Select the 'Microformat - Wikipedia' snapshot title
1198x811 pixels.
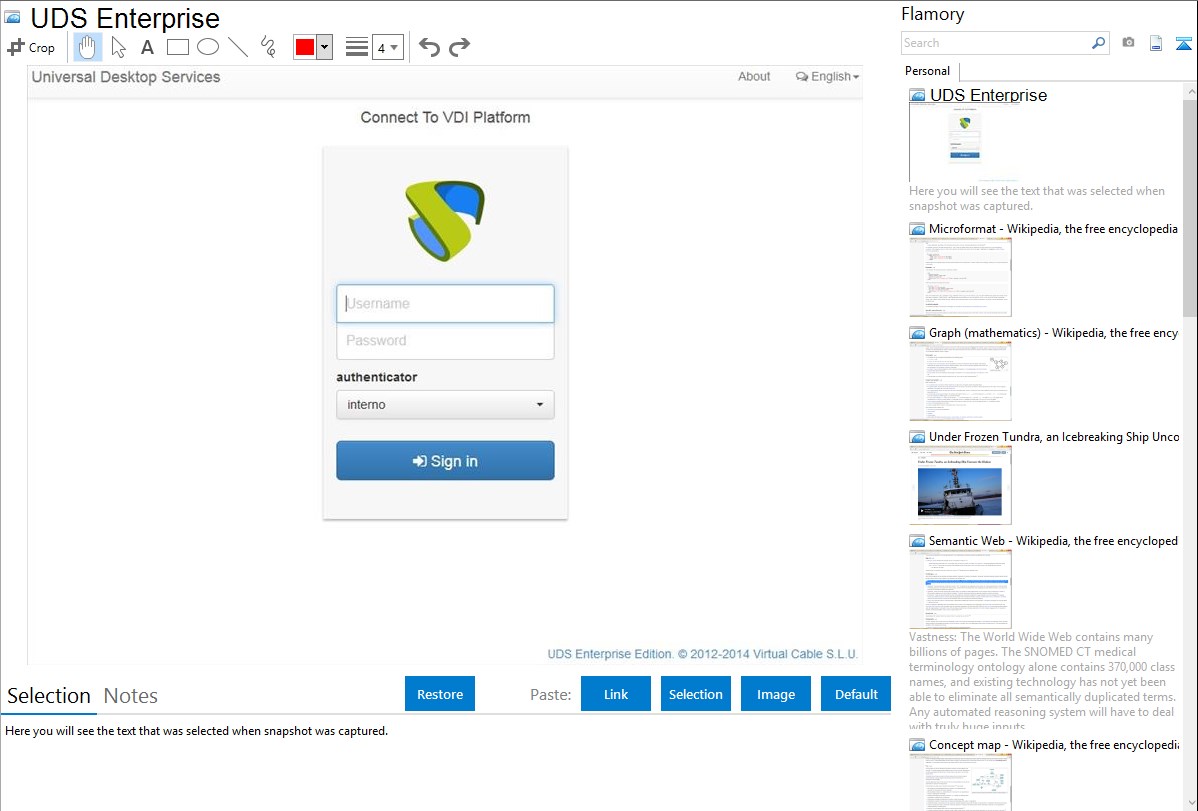(x=1053, y=229)
